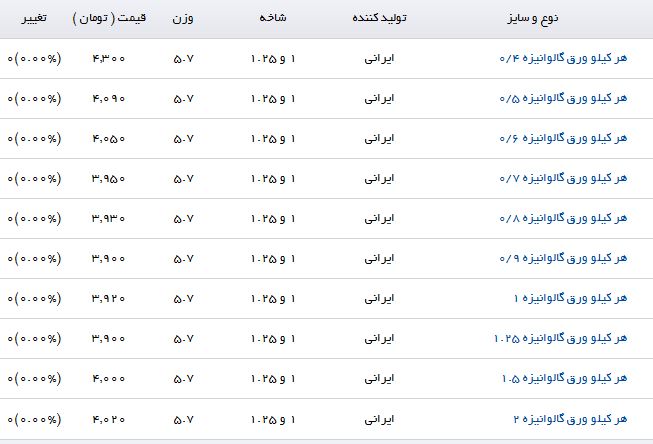
Task: Open the link هر کیلو ورق گالوانیزه ۲
Action: pos(570,419)
